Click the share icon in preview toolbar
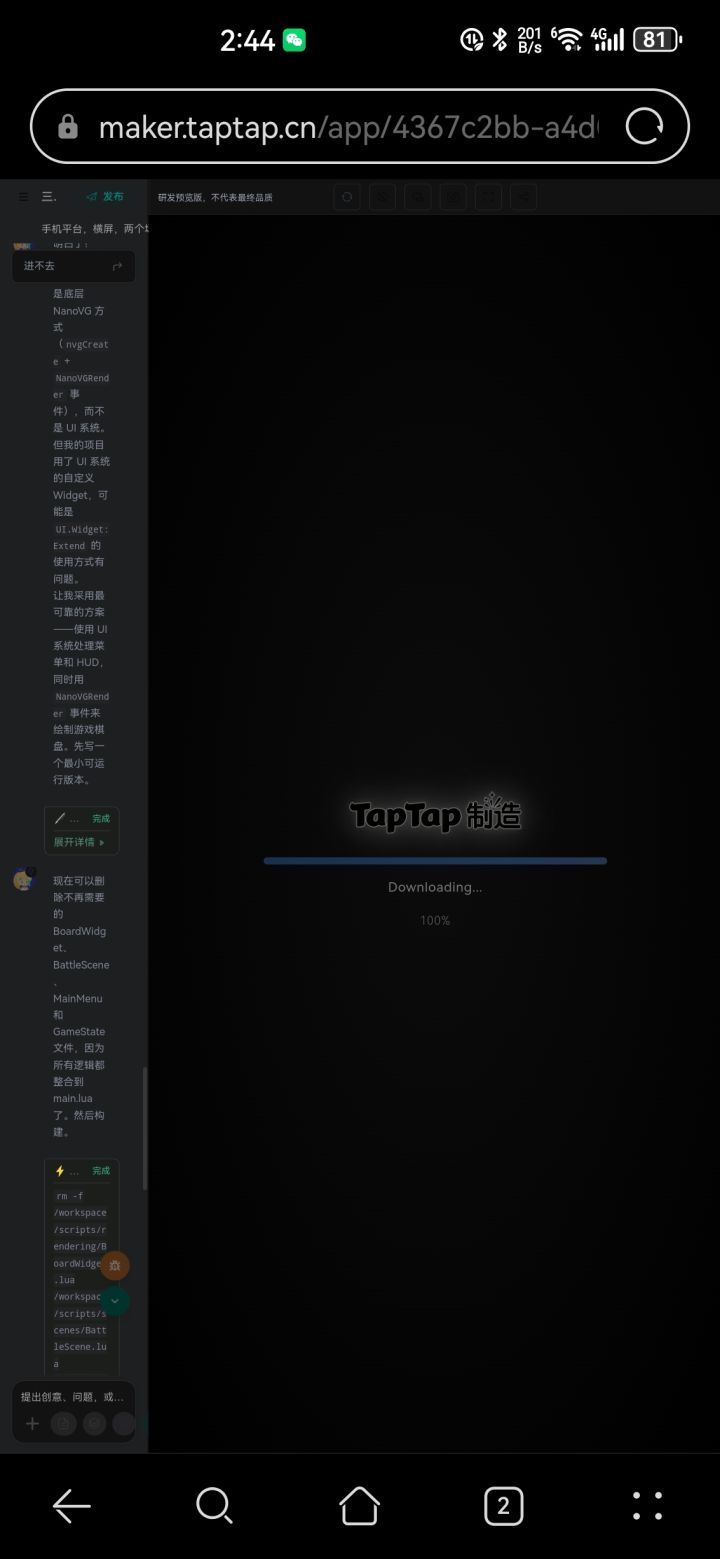Viewport: 720px width, 1559px height. [x=523, y=197]
